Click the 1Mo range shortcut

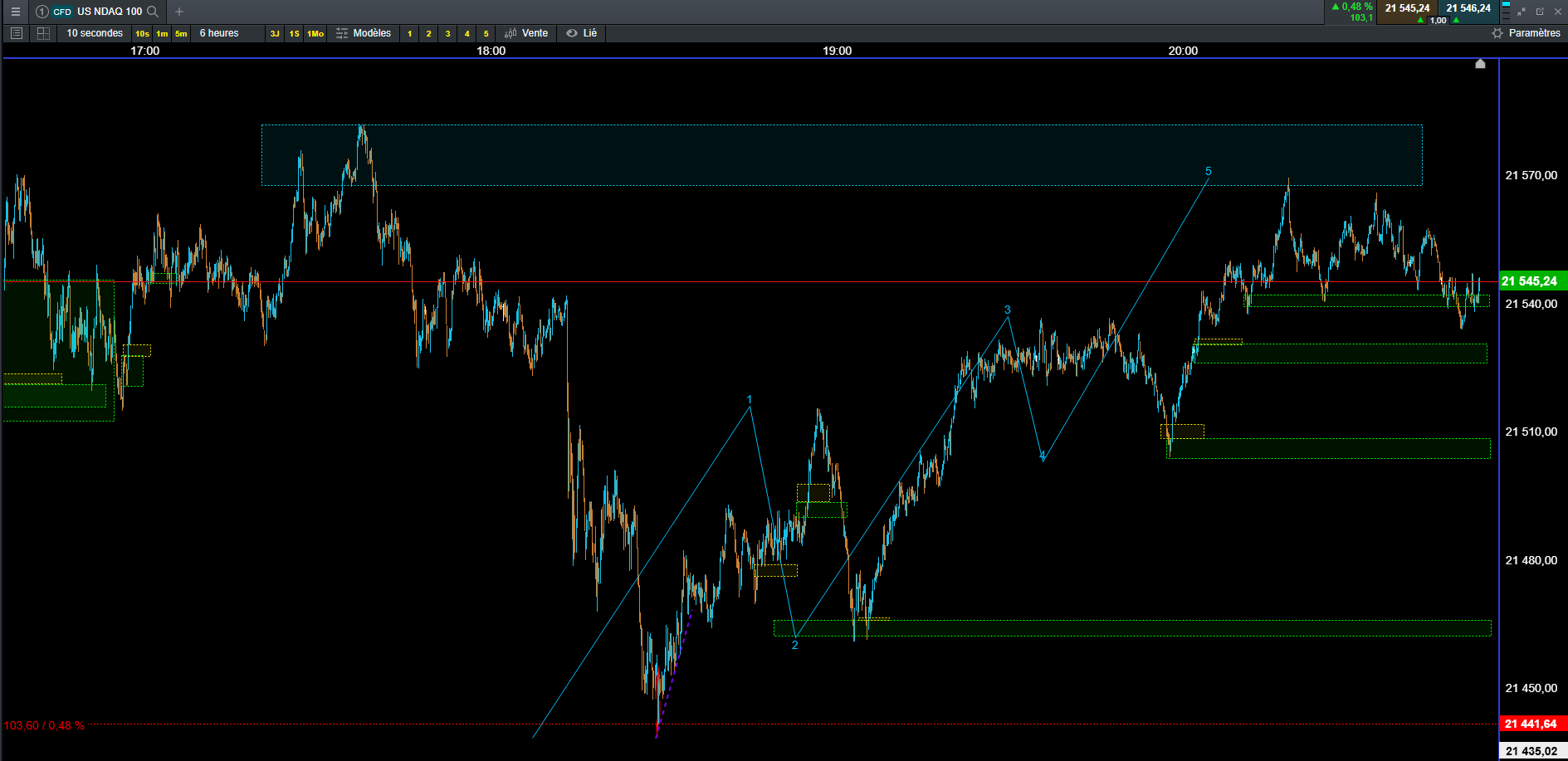315,34
